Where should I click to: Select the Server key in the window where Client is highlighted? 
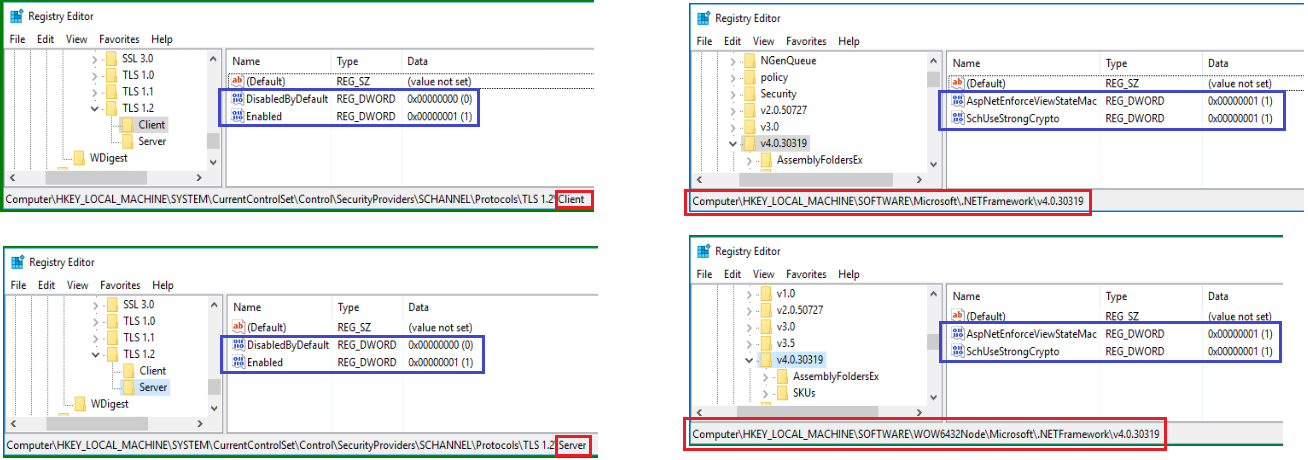pos(152,141)
